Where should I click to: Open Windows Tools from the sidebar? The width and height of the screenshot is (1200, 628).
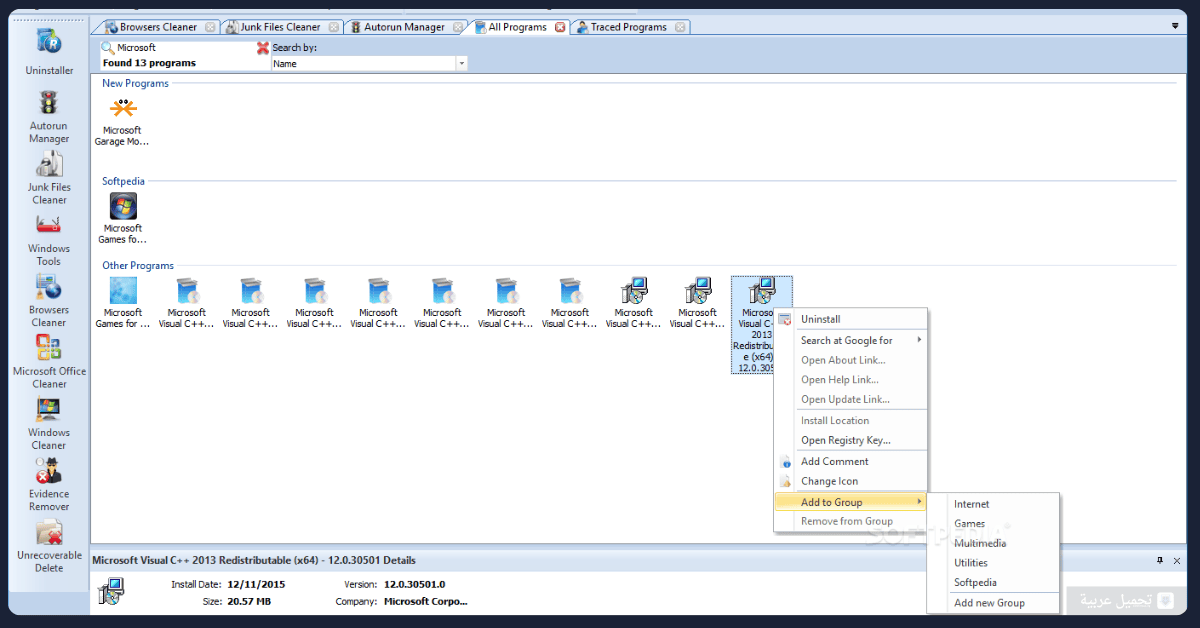point(49,240)
